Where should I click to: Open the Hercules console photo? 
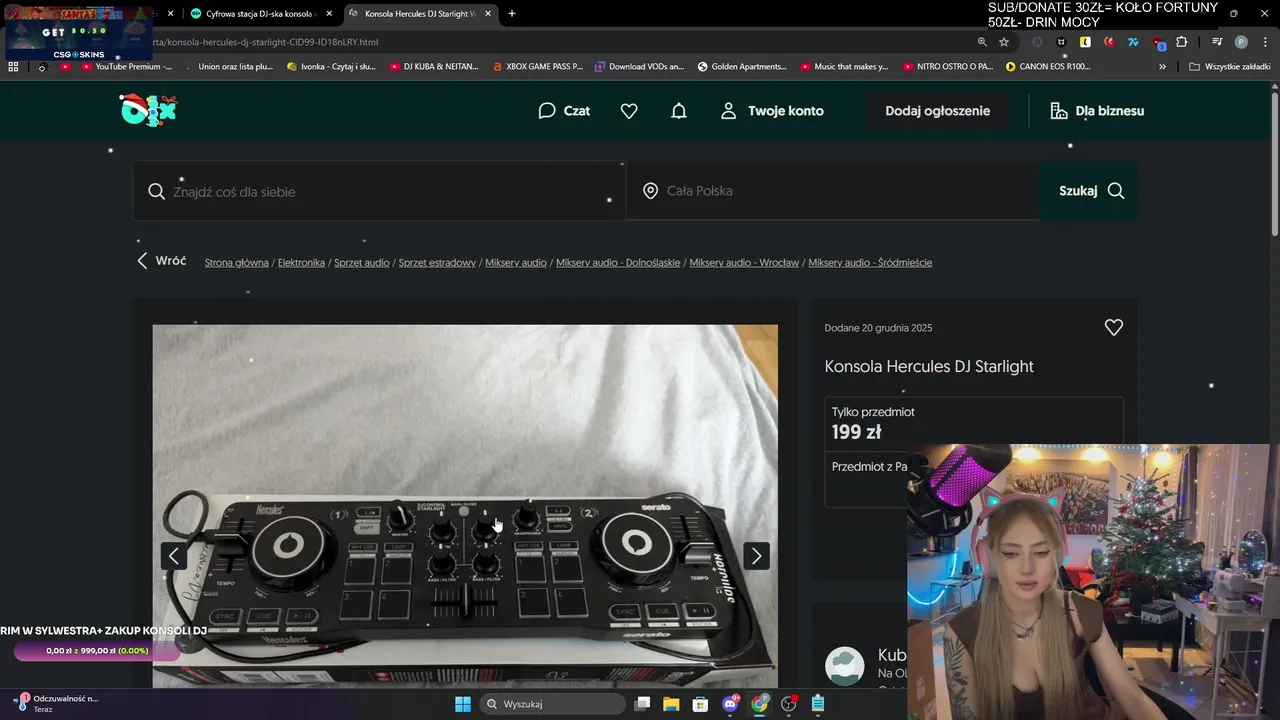pyautogui.click(x=465, y=505)
